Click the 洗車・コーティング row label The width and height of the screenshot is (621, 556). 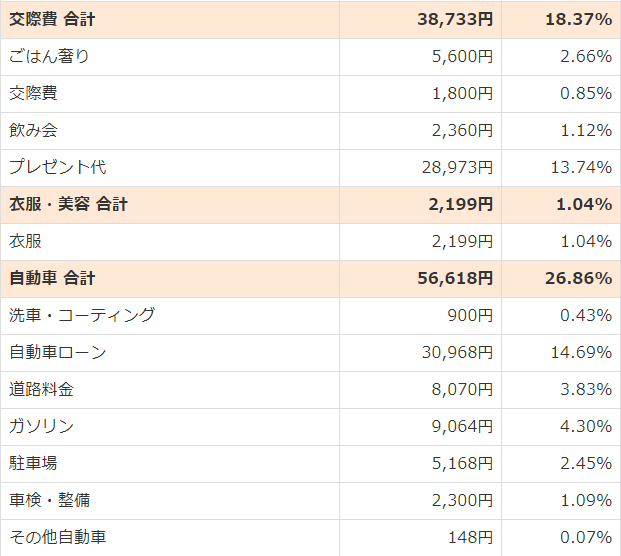click(82, 315)
